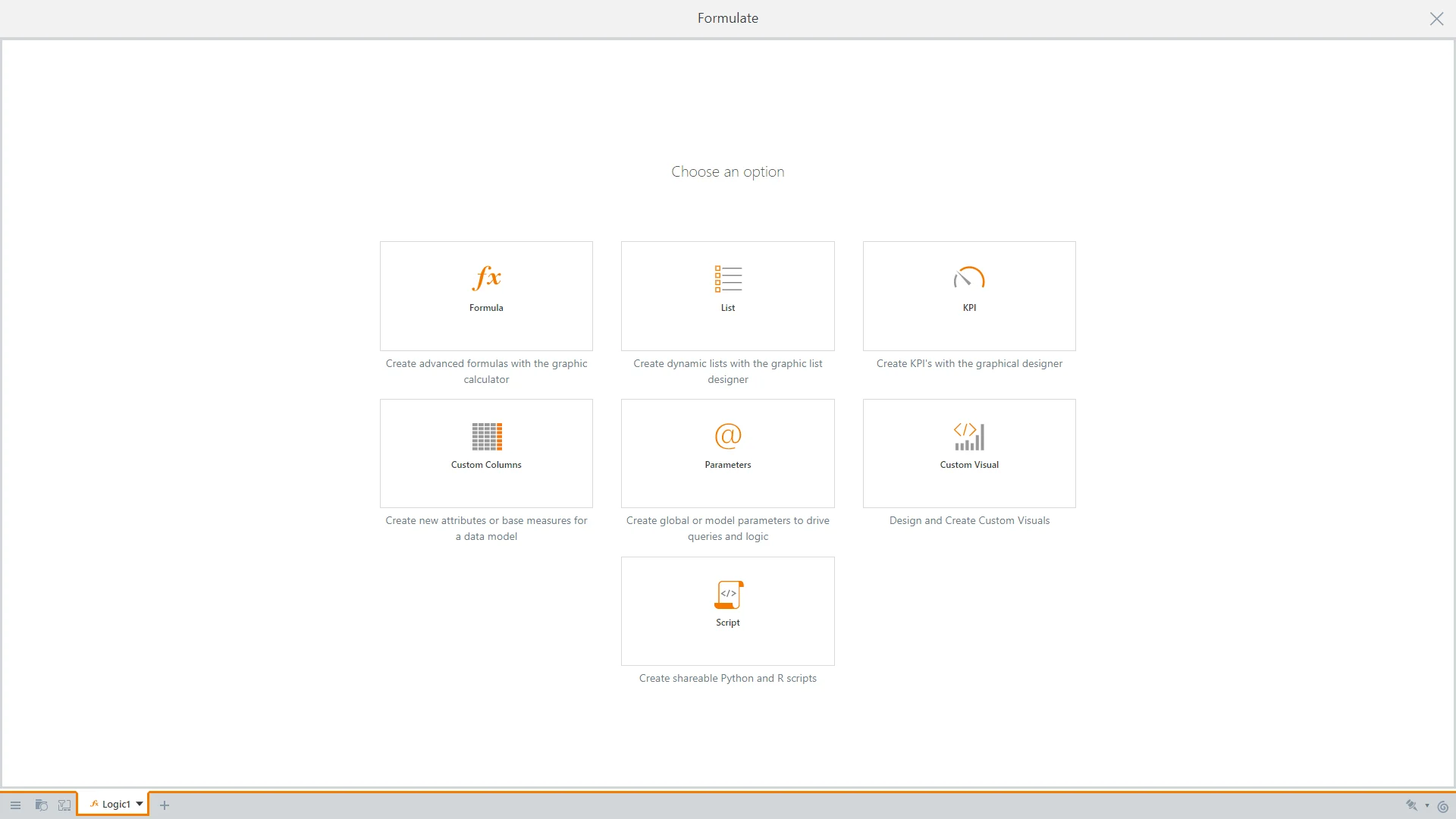Click the pushpin icon in bottom right
This screenshot has height=819, width=1456.
[1411, 805]
